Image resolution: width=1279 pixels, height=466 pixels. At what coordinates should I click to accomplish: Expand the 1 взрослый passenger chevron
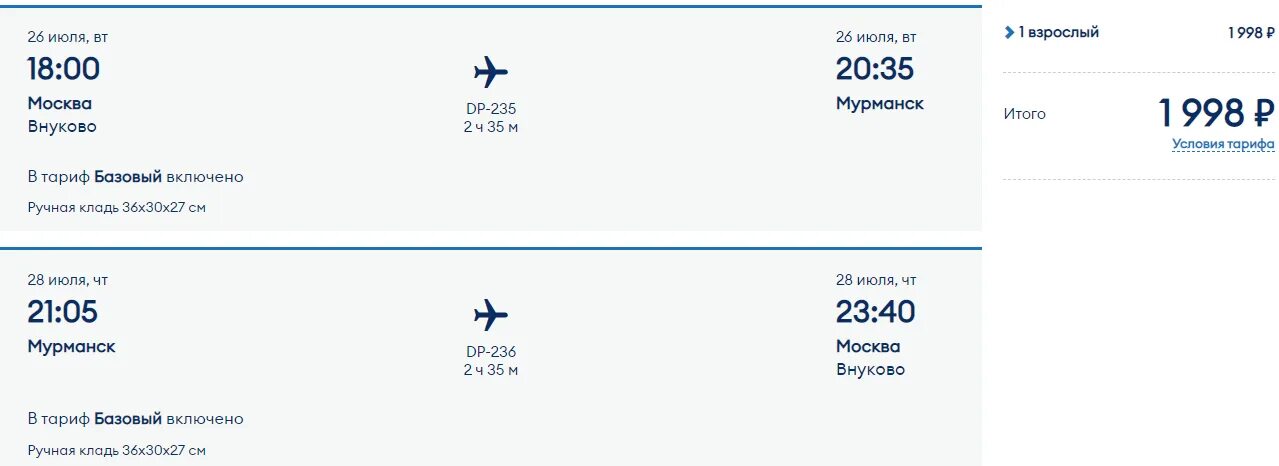coord(1009,33)
